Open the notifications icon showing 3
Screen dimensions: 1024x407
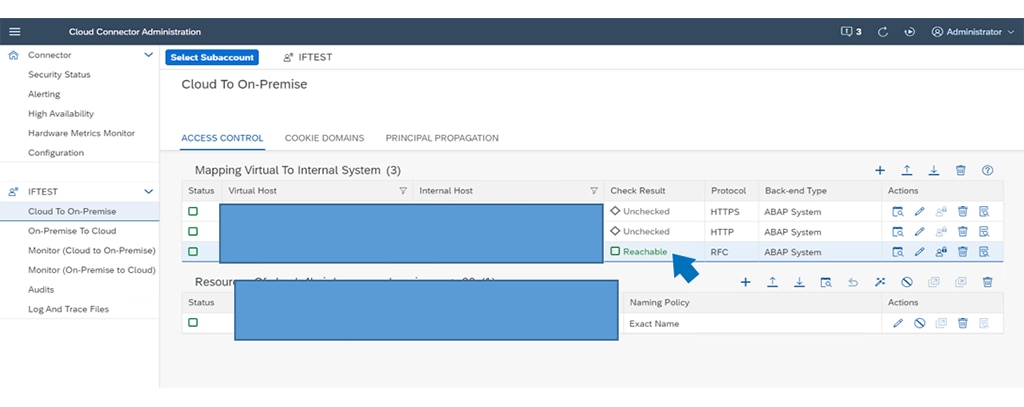tap(851, 32)
